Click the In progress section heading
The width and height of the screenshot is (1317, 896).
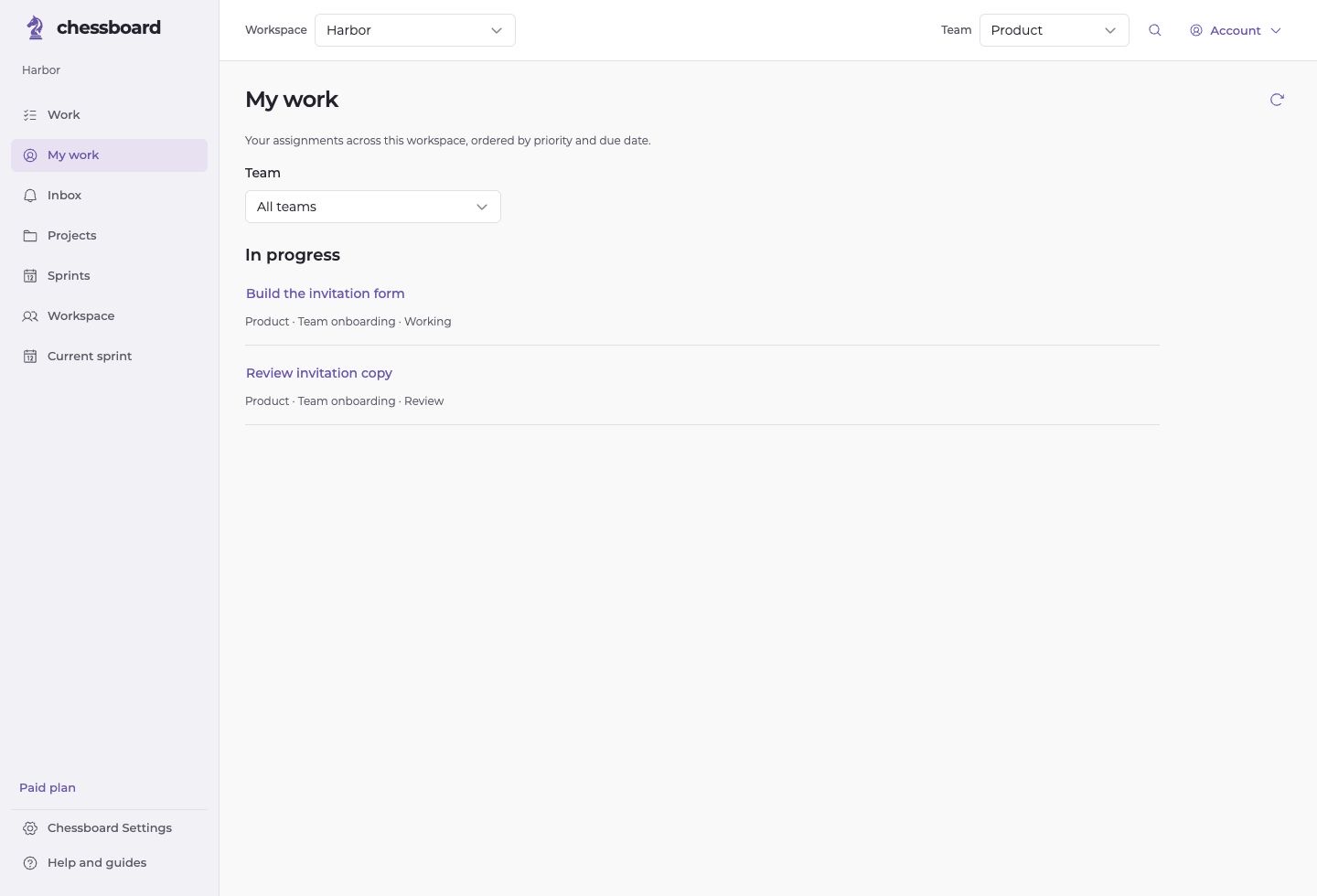293,255
